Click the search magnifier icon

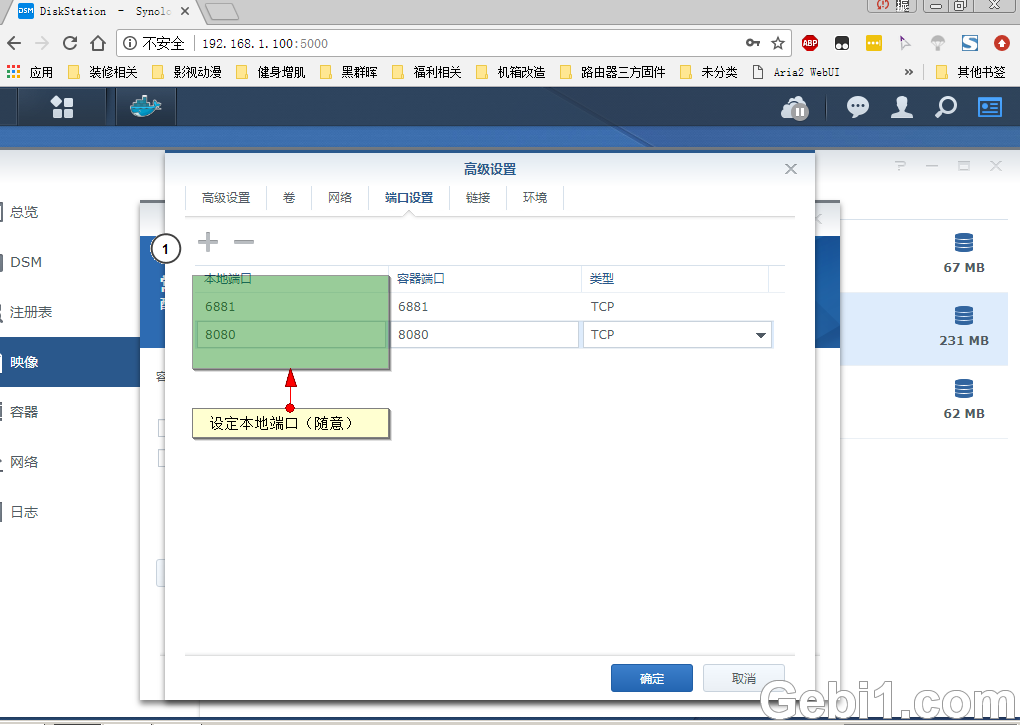coord(944,107)
